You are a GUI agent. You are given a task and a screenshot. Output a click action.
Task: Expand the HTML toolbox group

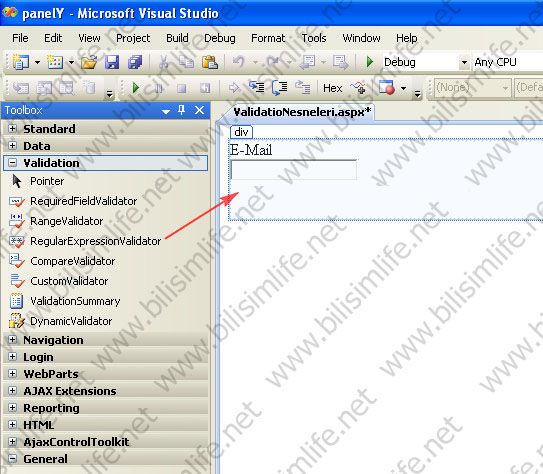[x=12, y=424]
